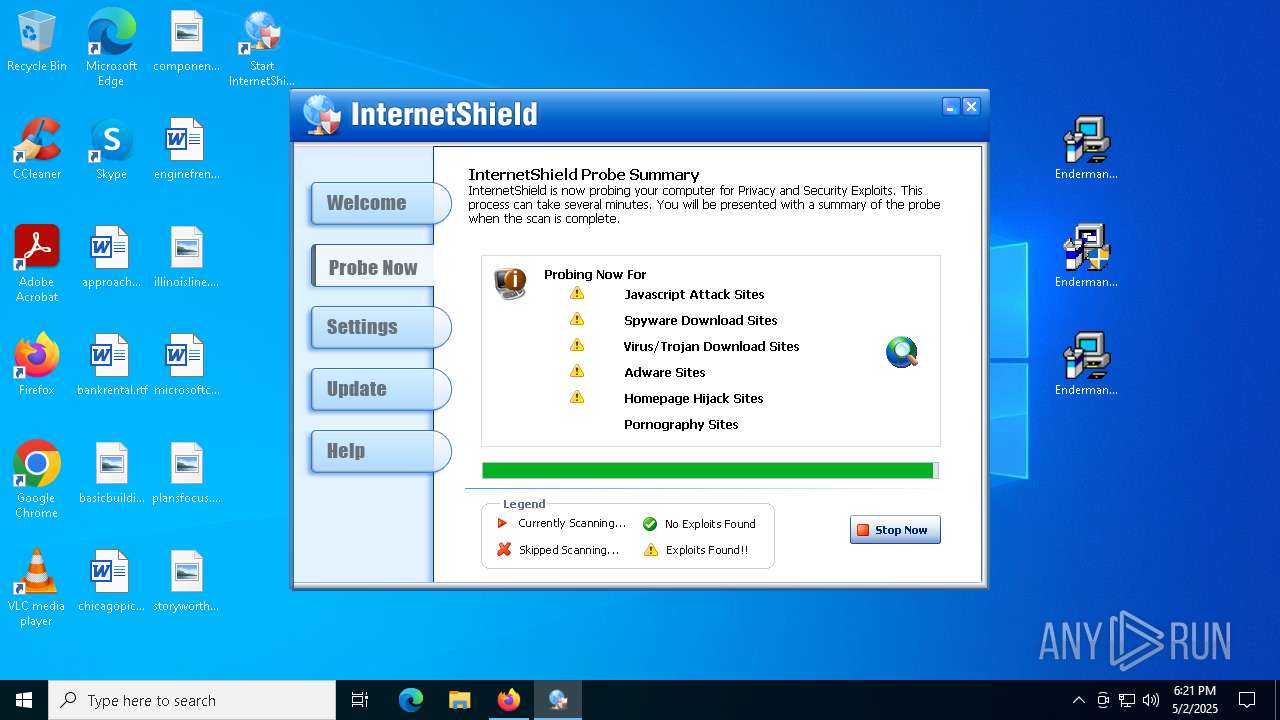
Task: Open File Explorer from the taskbar
Action: 460,700
